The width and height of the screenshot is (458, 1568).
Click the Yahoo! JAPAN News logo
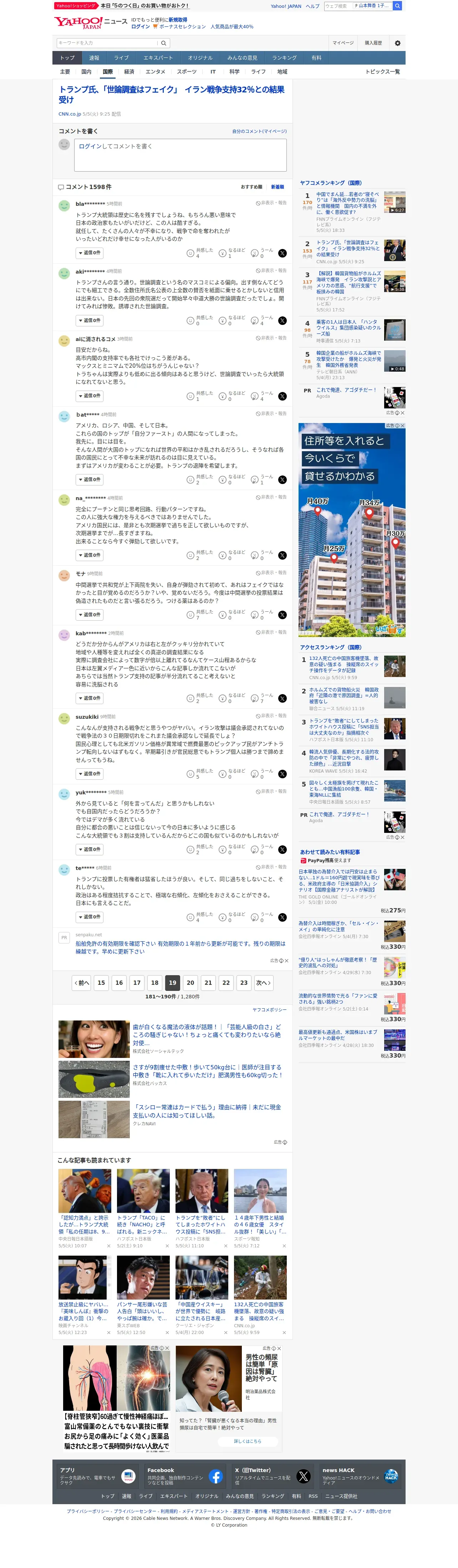pos(90,23)
